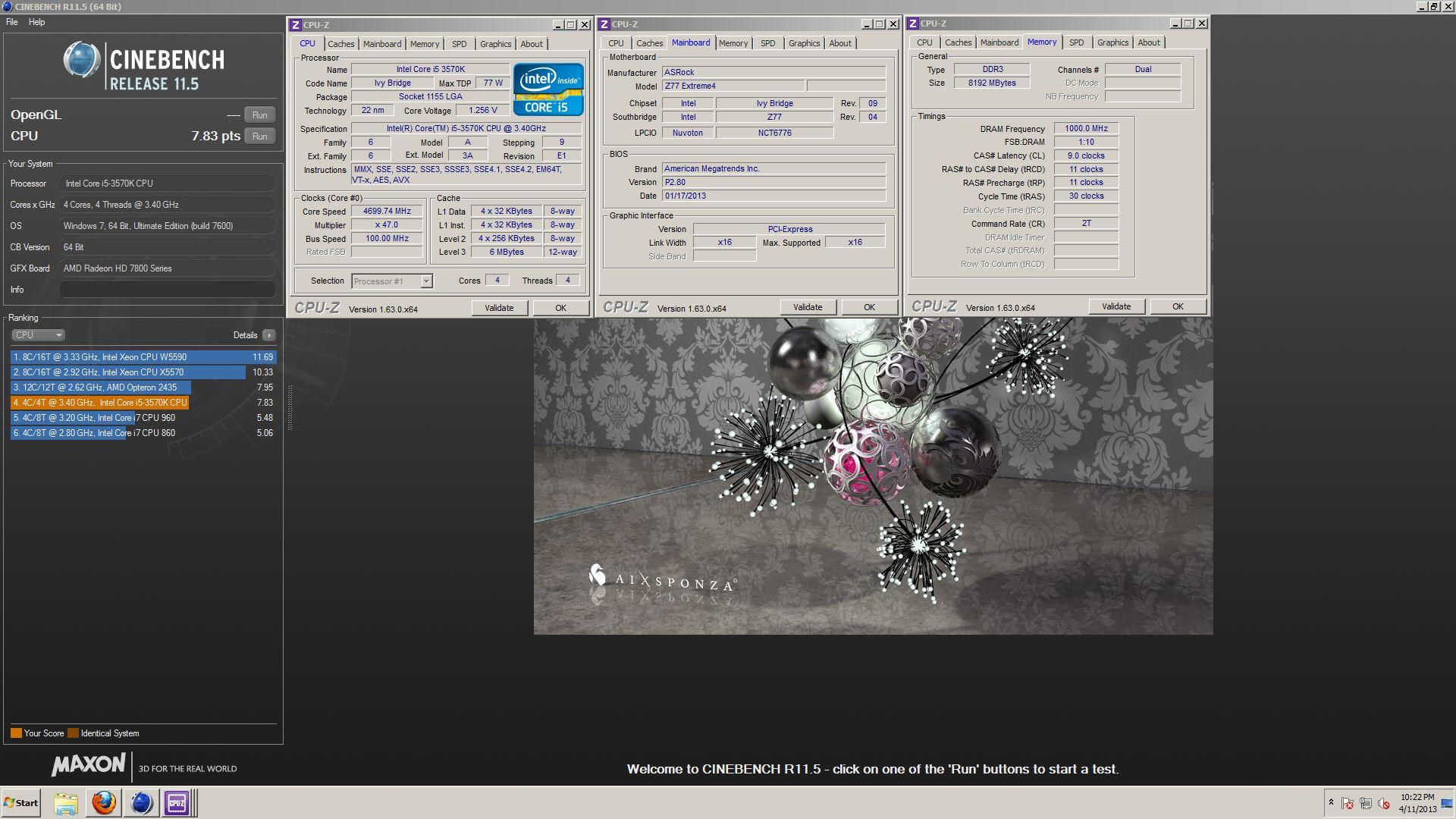
Task: Click the Action Center flag tray icon
Action: [x=1348, y=803]
